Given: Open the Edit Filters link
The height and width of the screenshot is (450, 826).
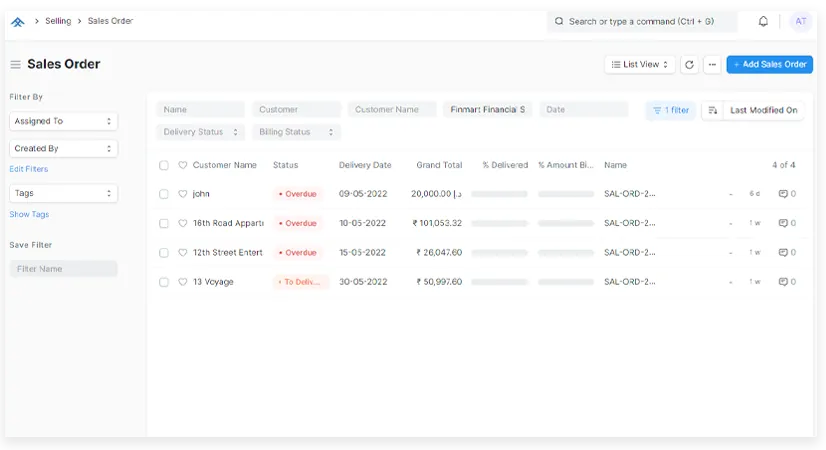Looking at the screenshot, I should (29, 169).
